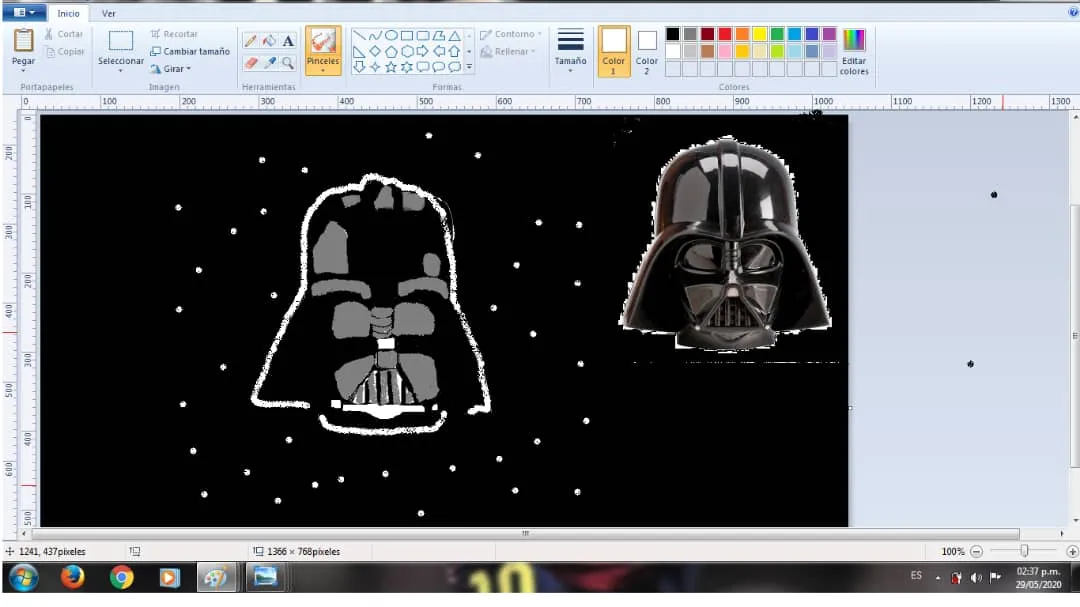1080x607 pixels.
Task: Choose the right triangle shape
Action: click(359, 51)
